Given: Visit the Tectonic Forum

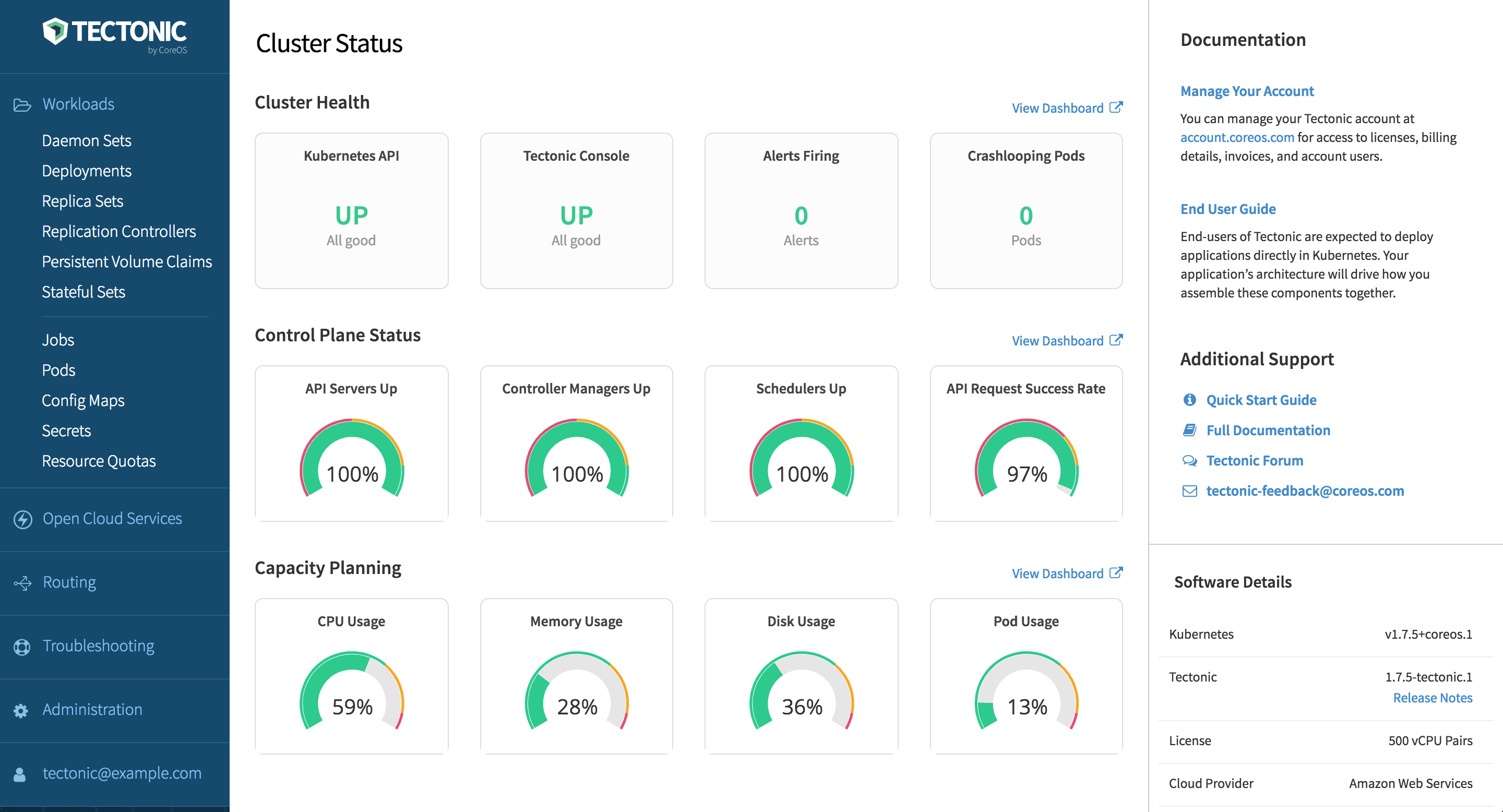Looking at the screenshot, I should (1255, 460).
